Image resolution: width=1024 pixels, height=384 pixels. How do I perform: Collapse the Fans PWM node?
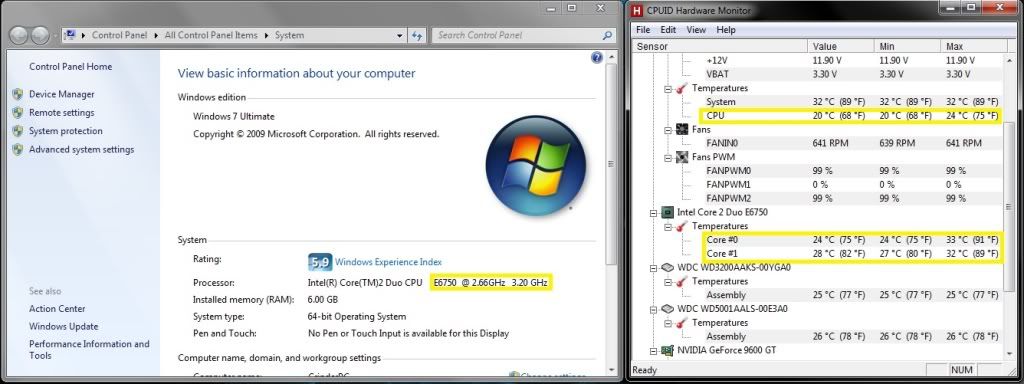point(668,157)
